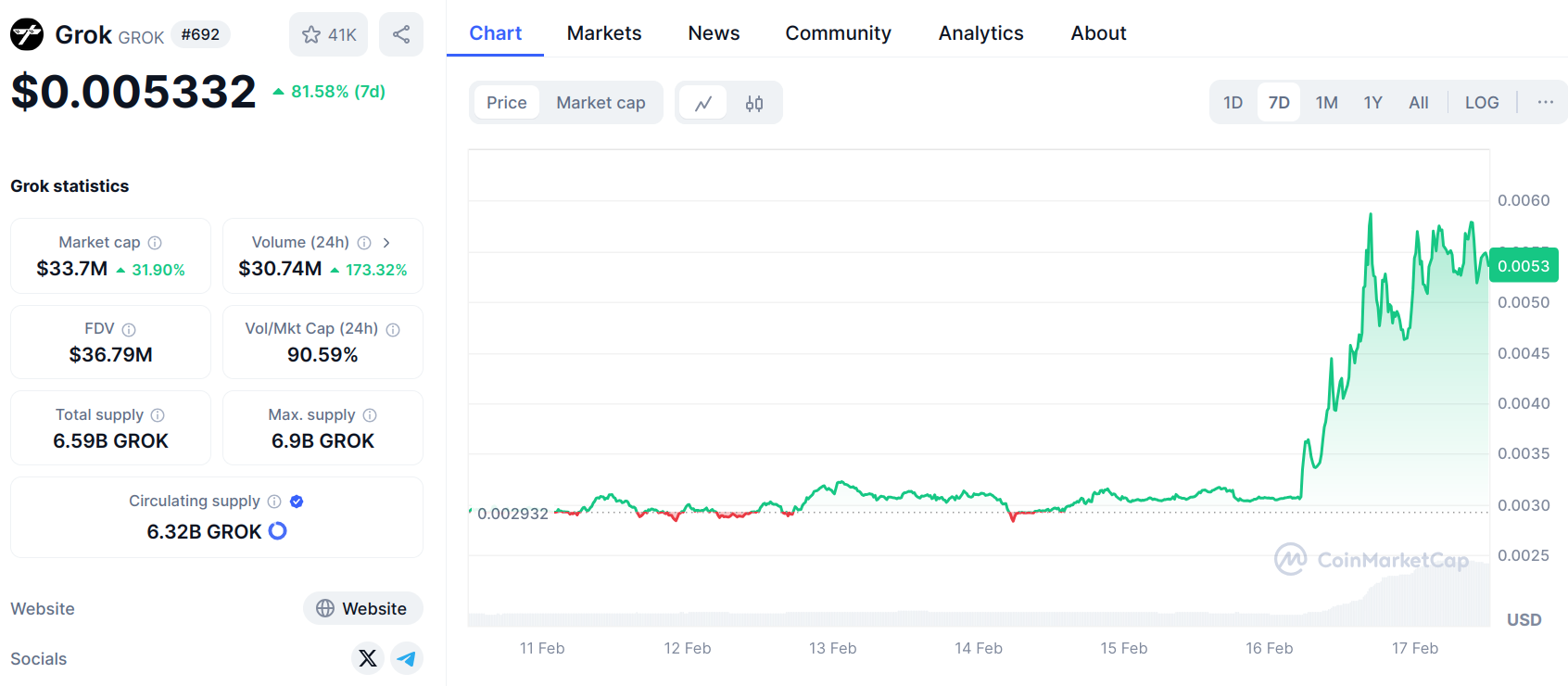Screen dimensions: 1568x686
Task: Click the $30.74M volume value
Action: (280, 269)
